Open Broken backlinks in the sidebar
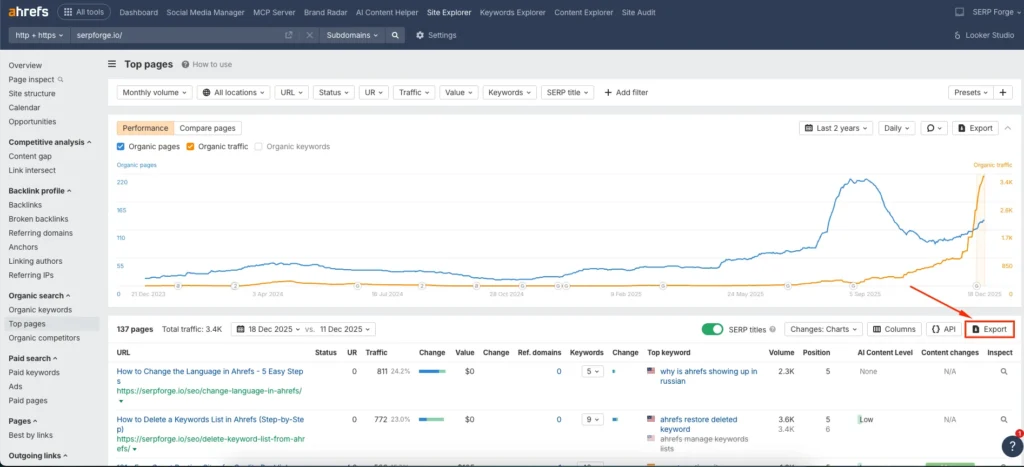Screen dimensions: 1024x467 point(38,218)
